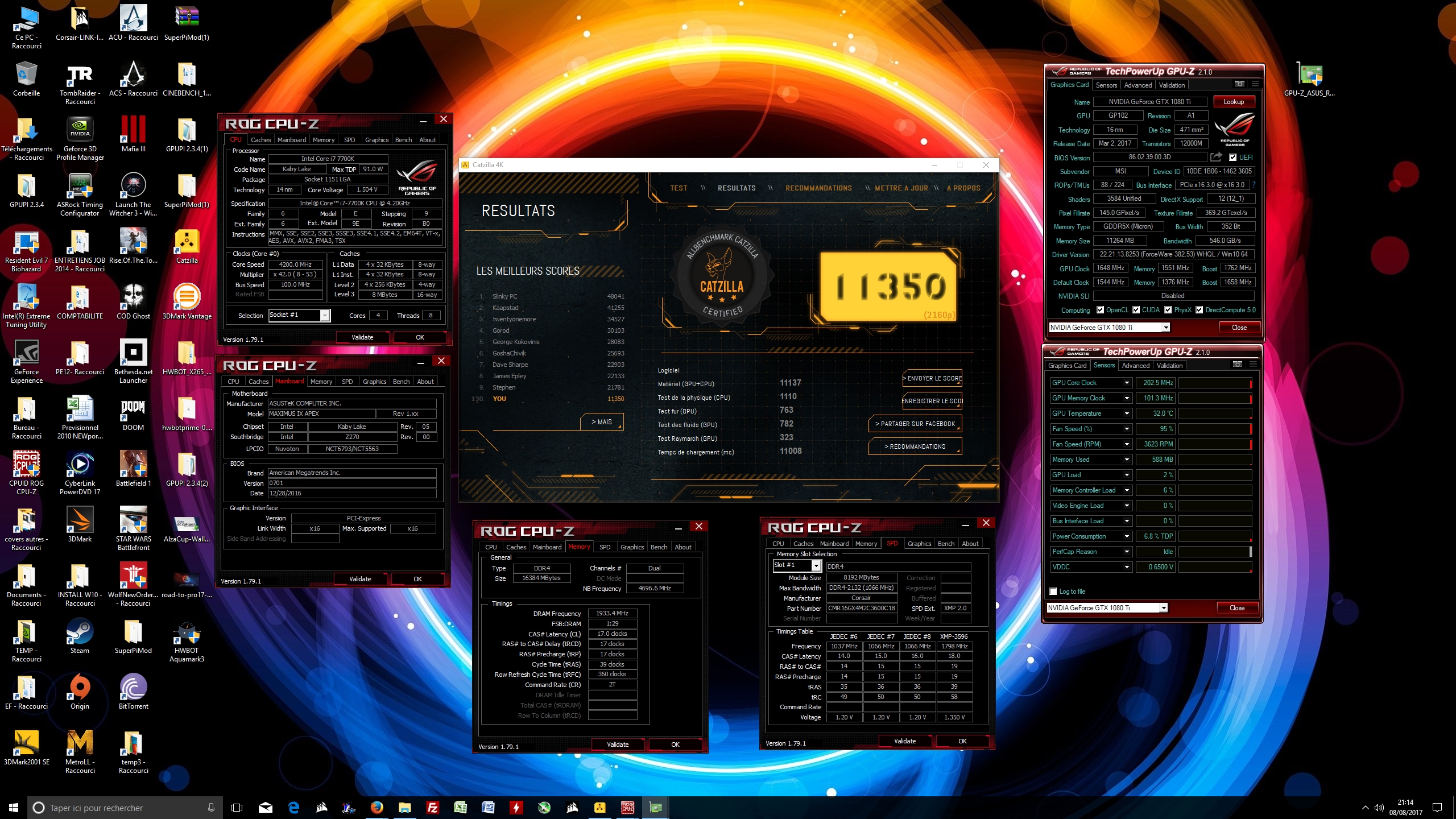Open Firefox from the taskbar
The image size is (1456, 819).
377,808
